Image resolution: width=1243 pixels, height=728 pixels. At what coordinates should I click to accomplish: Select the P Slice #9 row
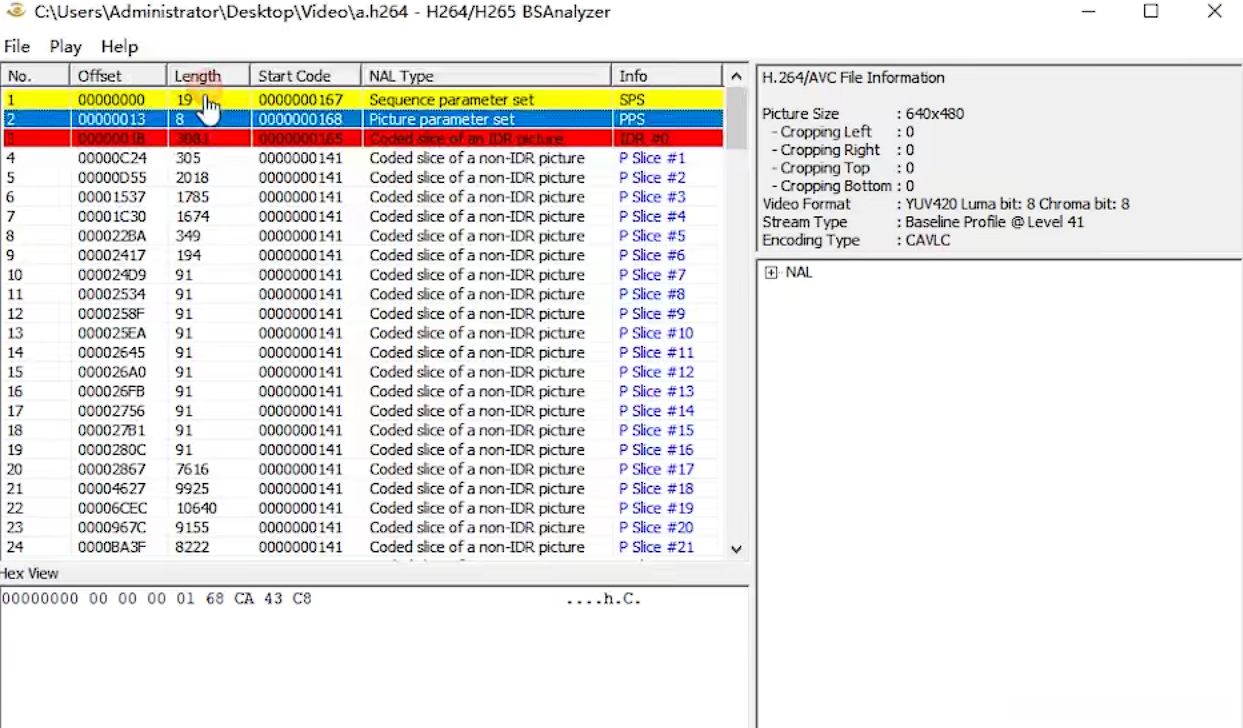tap(362, 314)
